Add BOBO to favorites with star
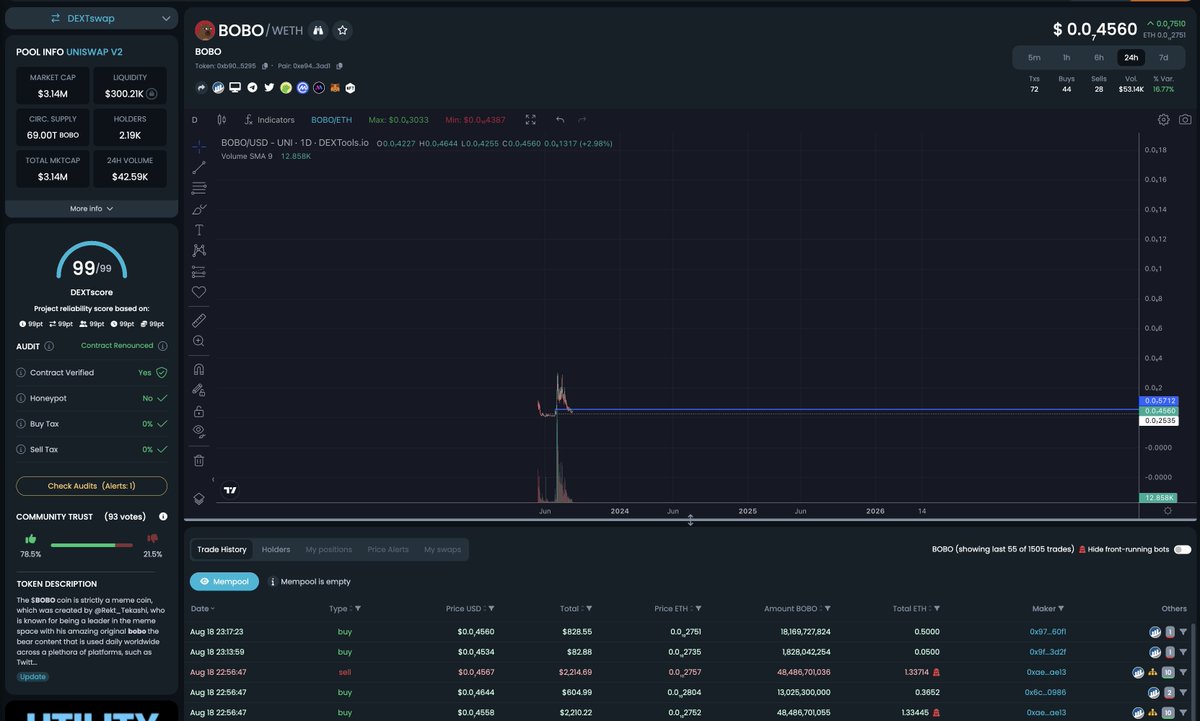This screenshot has width=1200, height=721. click(x=342, y=31)
